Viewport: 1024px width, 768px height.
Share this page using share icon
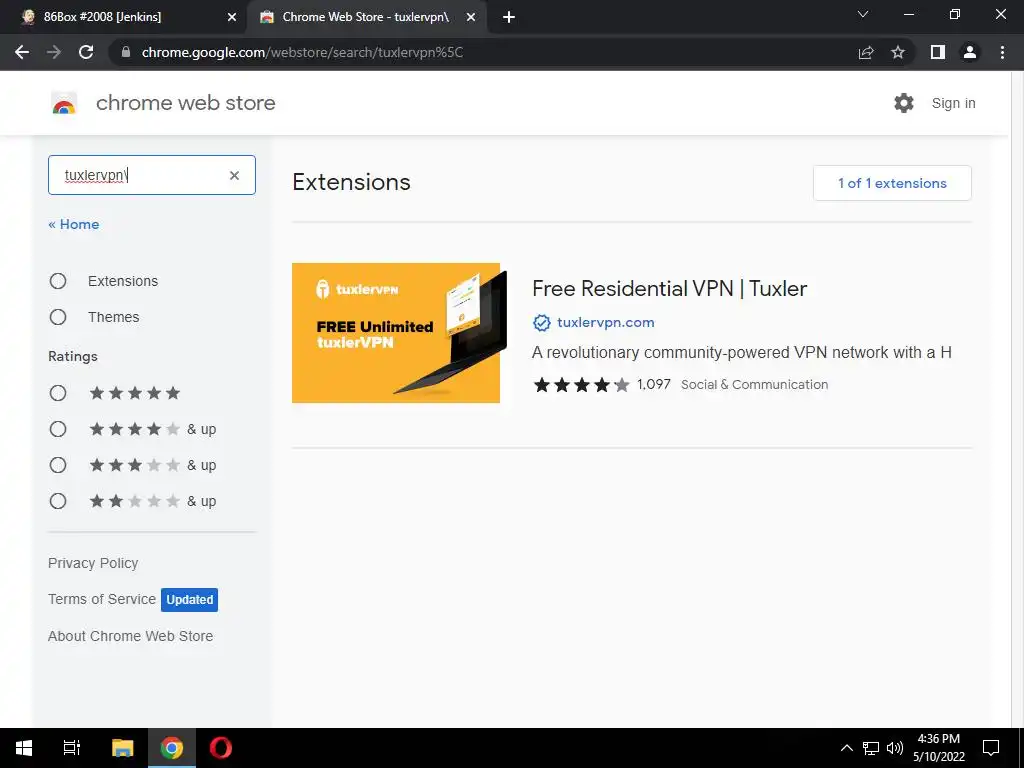click(866, 52)
